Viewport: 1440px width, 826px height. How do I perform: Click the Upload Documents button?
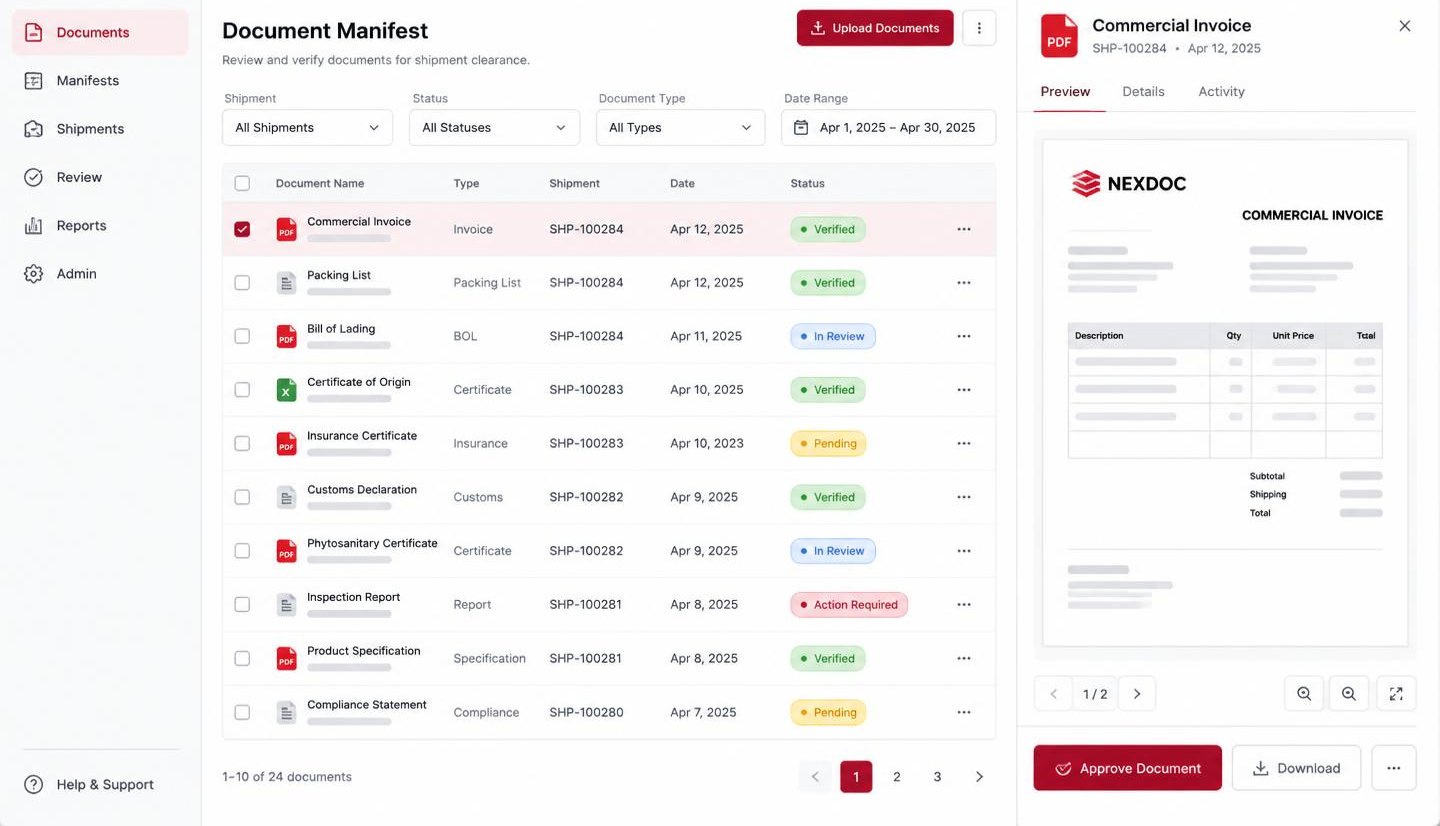point(875,28)
